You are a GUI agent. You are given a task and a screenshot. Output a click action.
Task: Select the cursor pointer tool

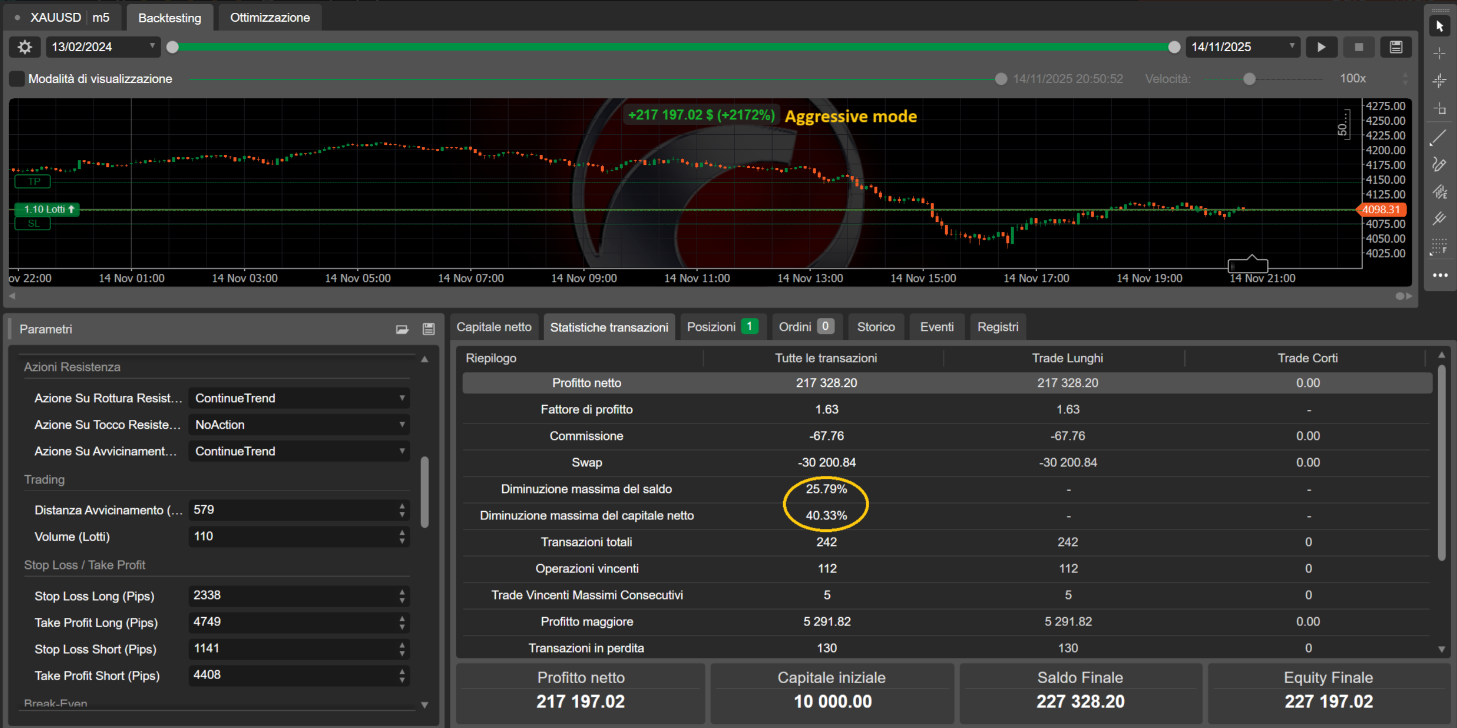point(1440,25)
